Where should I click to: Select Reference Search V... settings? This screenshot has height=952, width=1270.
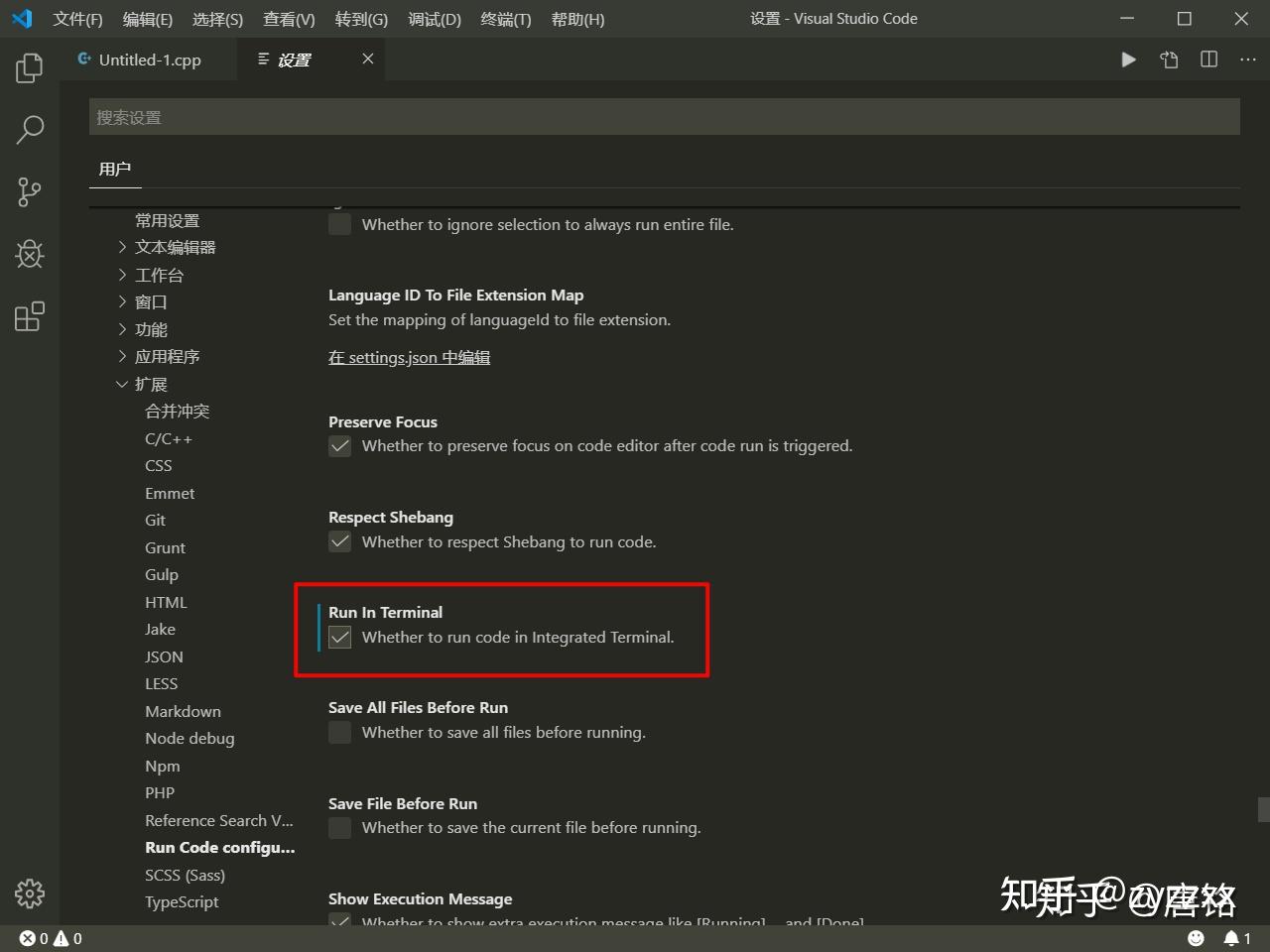(219, 820)
